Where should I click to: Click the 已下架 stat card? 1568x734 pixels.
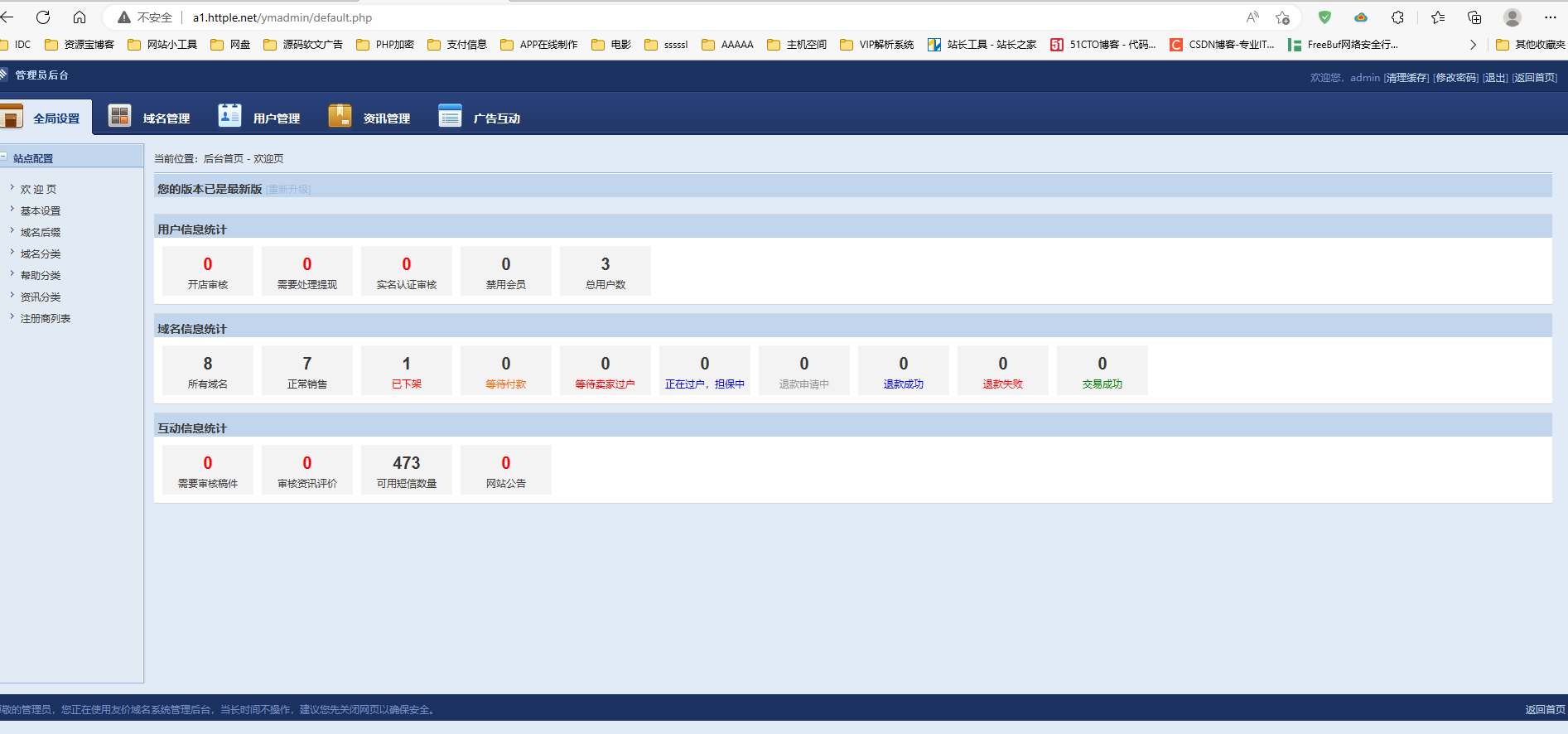407,370
